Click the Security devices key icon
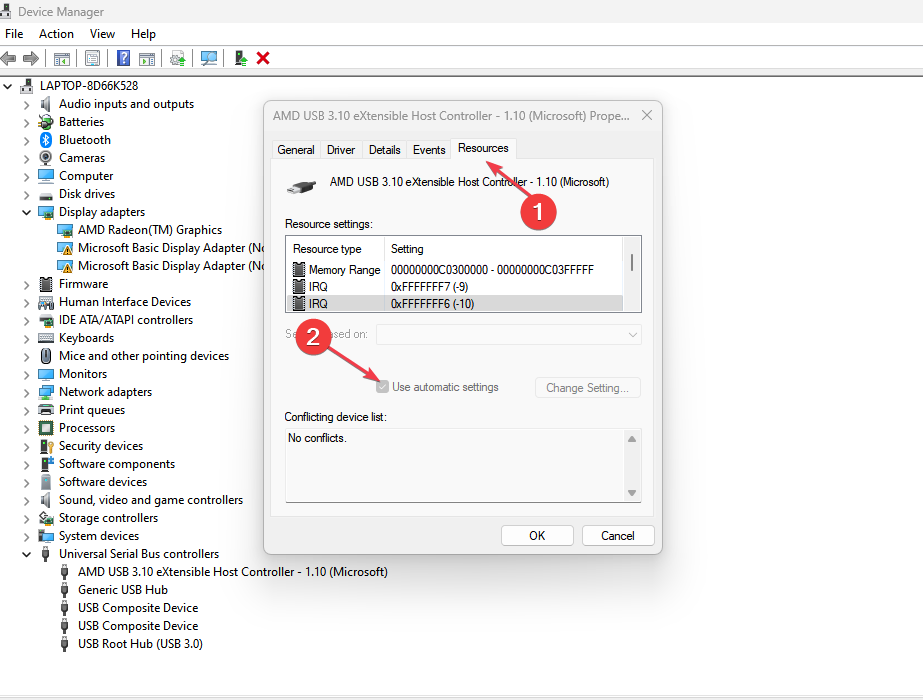923x700 pixels. [46, 446]
